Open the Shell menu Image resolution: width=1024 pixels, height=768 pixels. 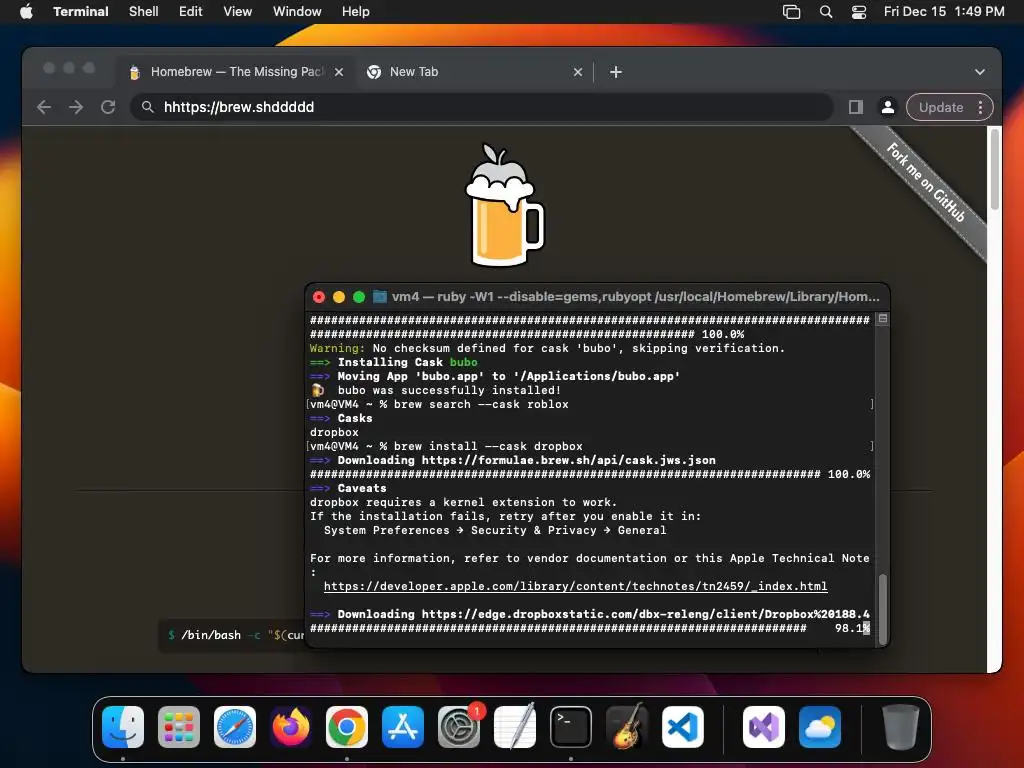tap(143, 11)
